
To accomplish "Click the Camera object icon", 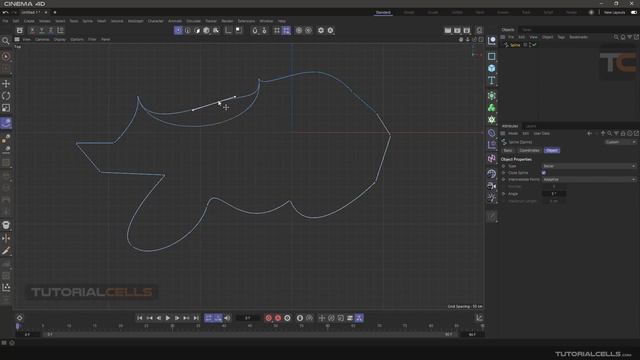I will pyautogui.click(x=491, y=186).
